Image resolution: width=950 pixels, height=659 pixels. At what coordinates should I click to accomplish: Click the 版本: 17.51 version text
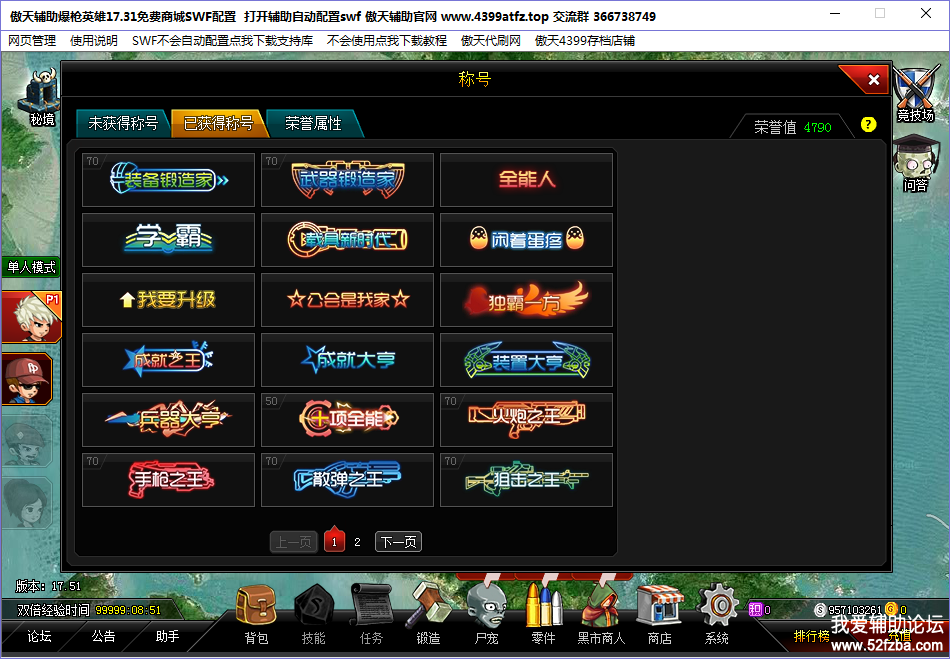coord(48,586)
